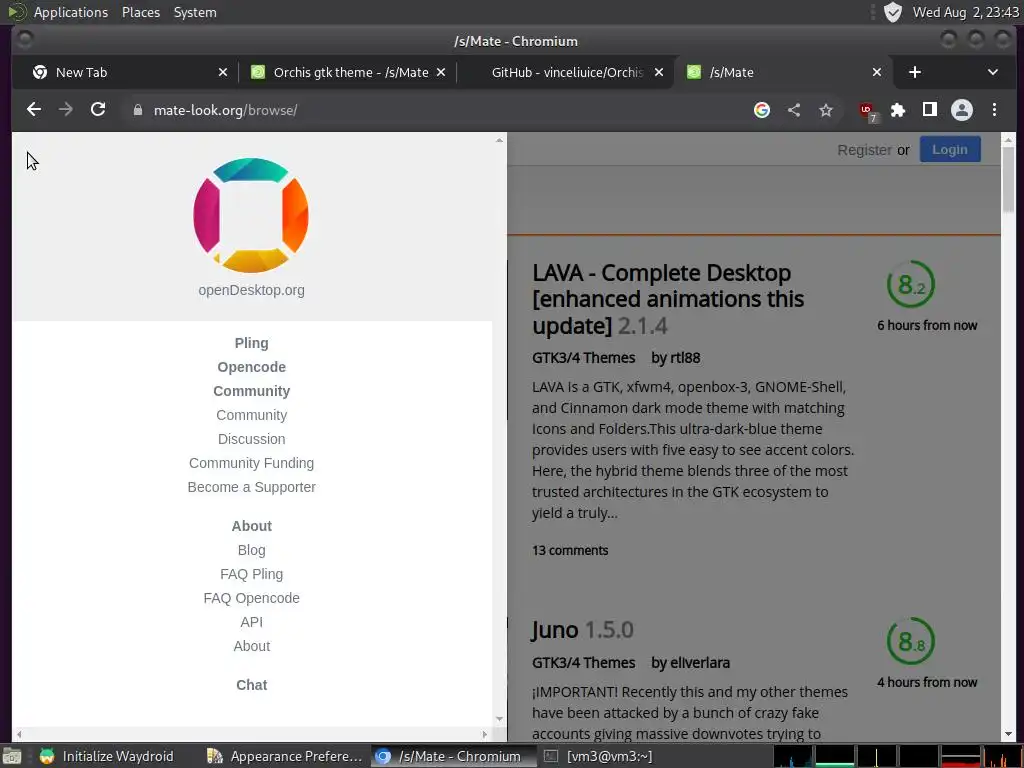The image size is (1024, 768).
Task: Open the Places menu
Action: point(140,12)
